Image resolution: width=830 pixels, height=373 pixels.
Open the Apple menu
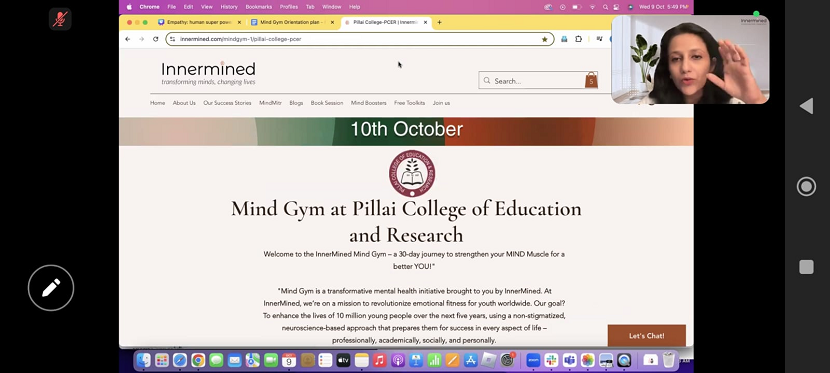click(129, 7)
